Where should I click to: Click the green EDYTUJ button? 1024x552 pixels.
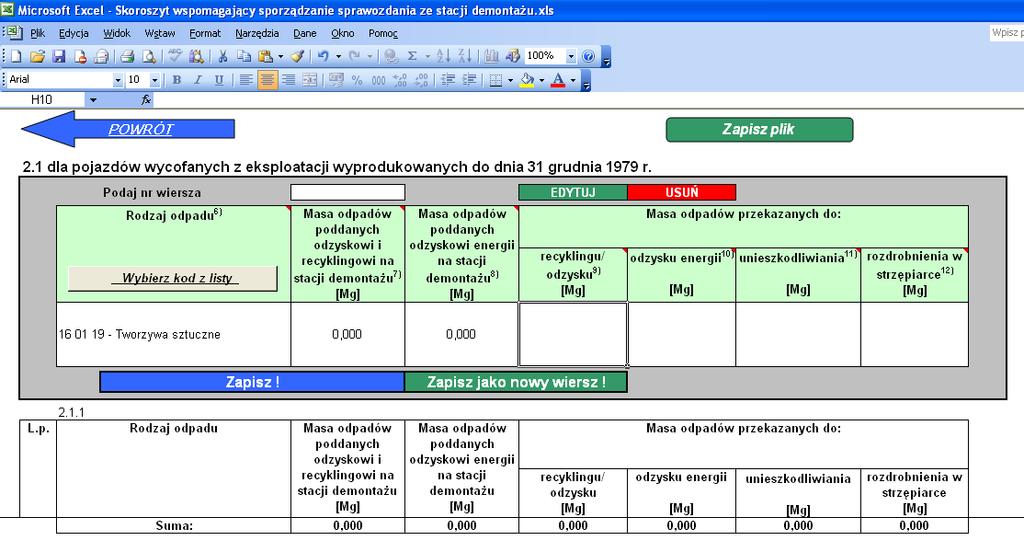(x=573, y=192)
